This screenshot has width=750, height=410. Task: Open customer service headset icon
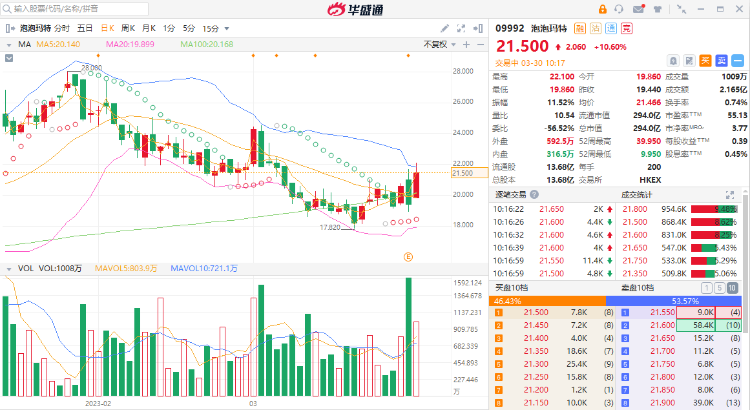[x=619, y=9]
